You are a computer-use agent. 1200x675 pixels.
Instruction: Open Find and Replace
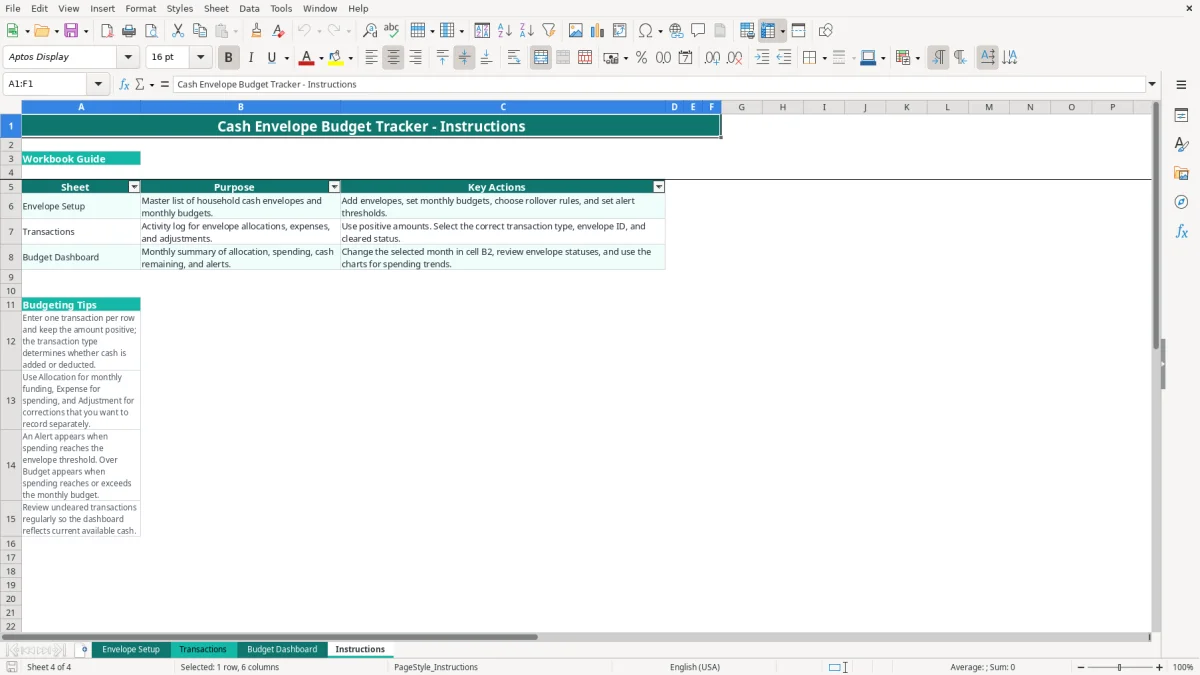(x=370, y=31)
